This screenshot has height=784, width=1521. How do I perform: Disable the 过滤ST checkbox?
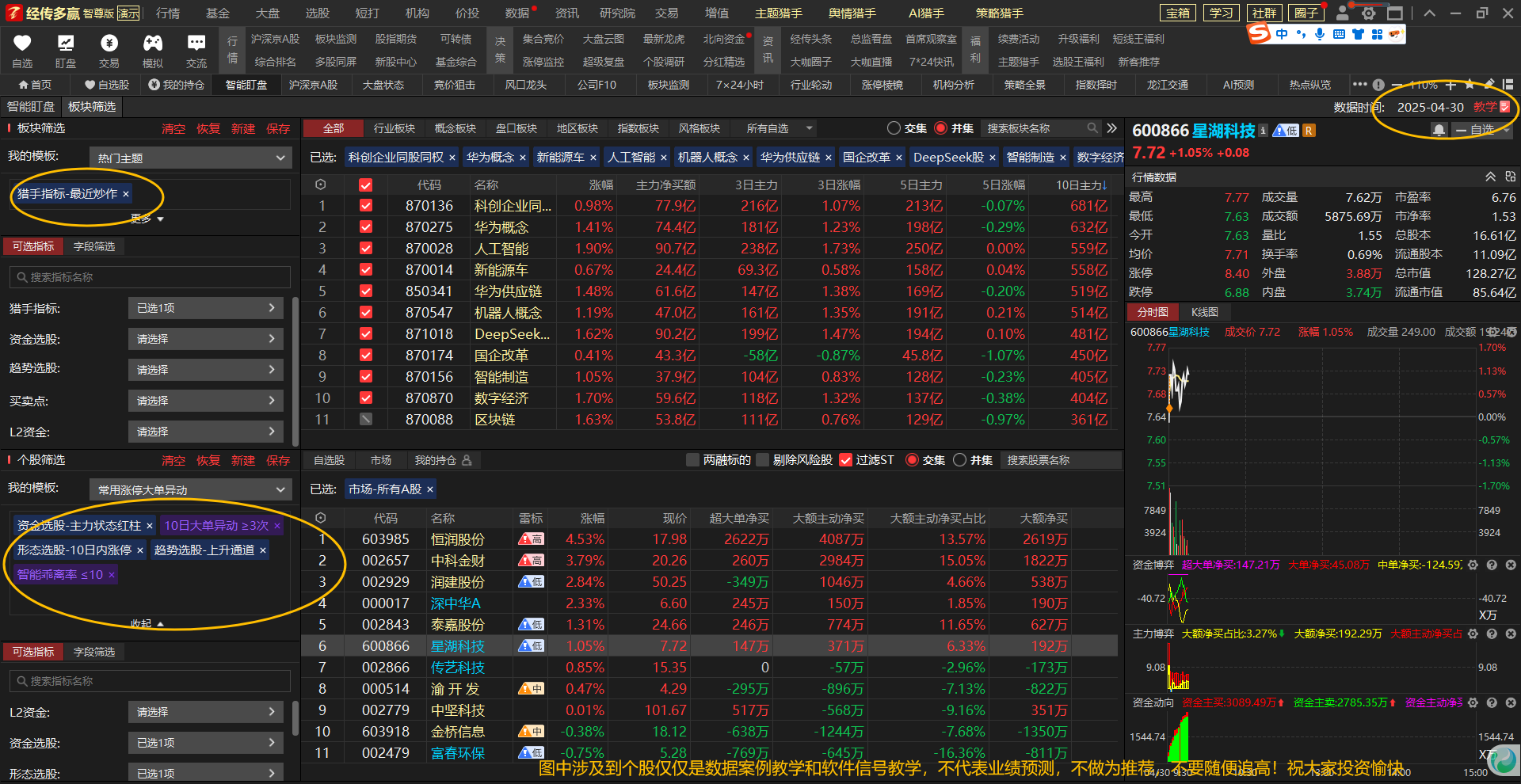point(845,460)
